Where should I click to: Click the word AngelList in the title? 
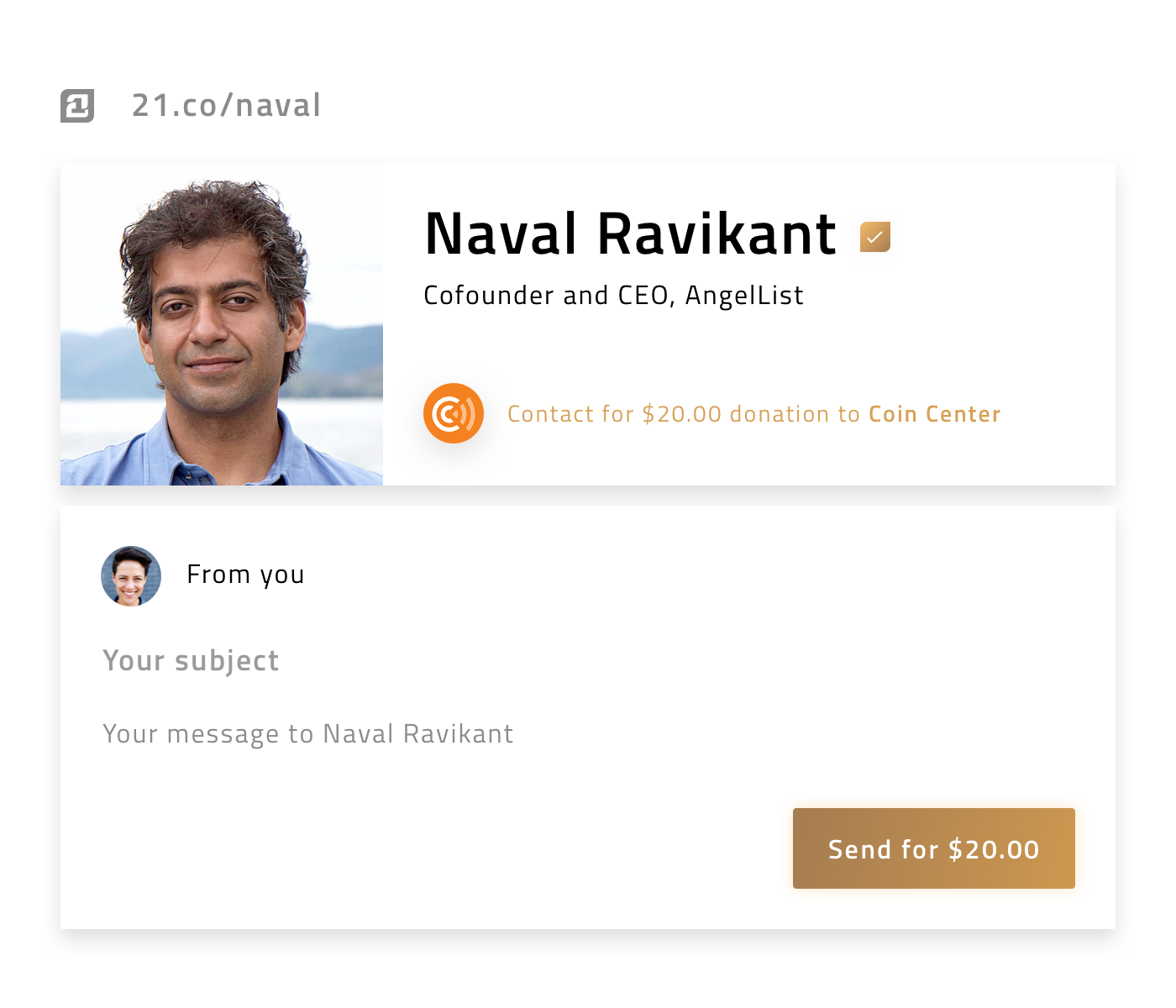744,296
